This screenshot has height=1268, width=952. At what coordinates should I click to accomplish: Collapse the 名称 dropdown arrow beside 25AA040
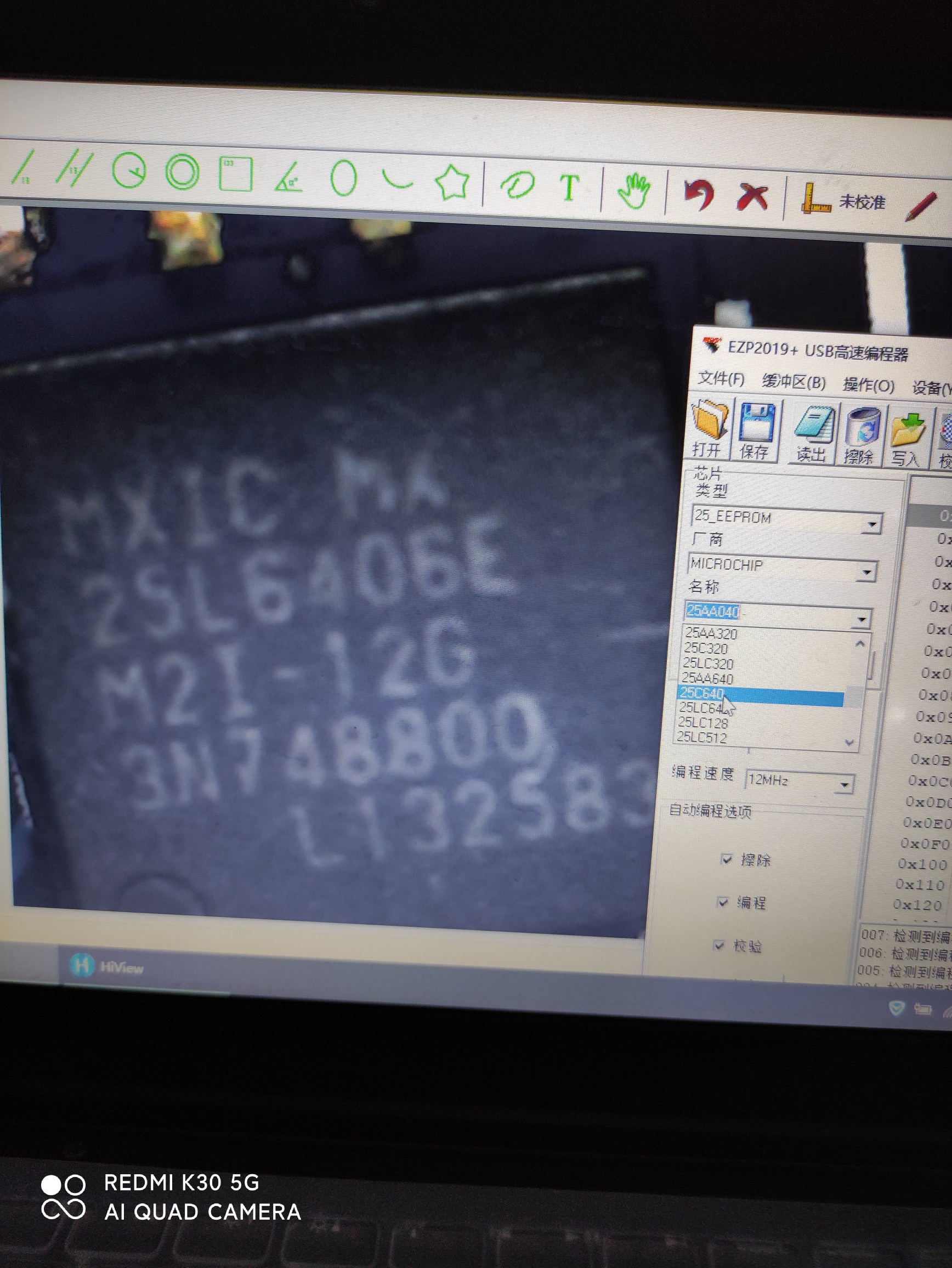click(862, 619)
